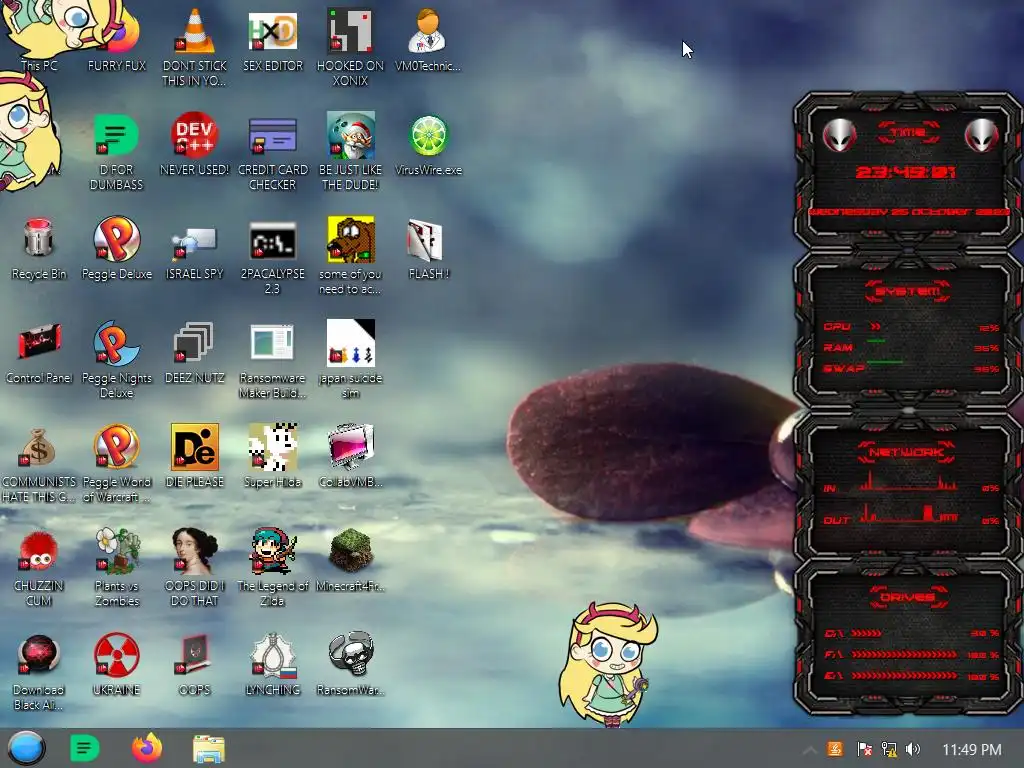1024x768 pixels.
Task: Open the LYNCHING noose icon
Action: point(272,654)
